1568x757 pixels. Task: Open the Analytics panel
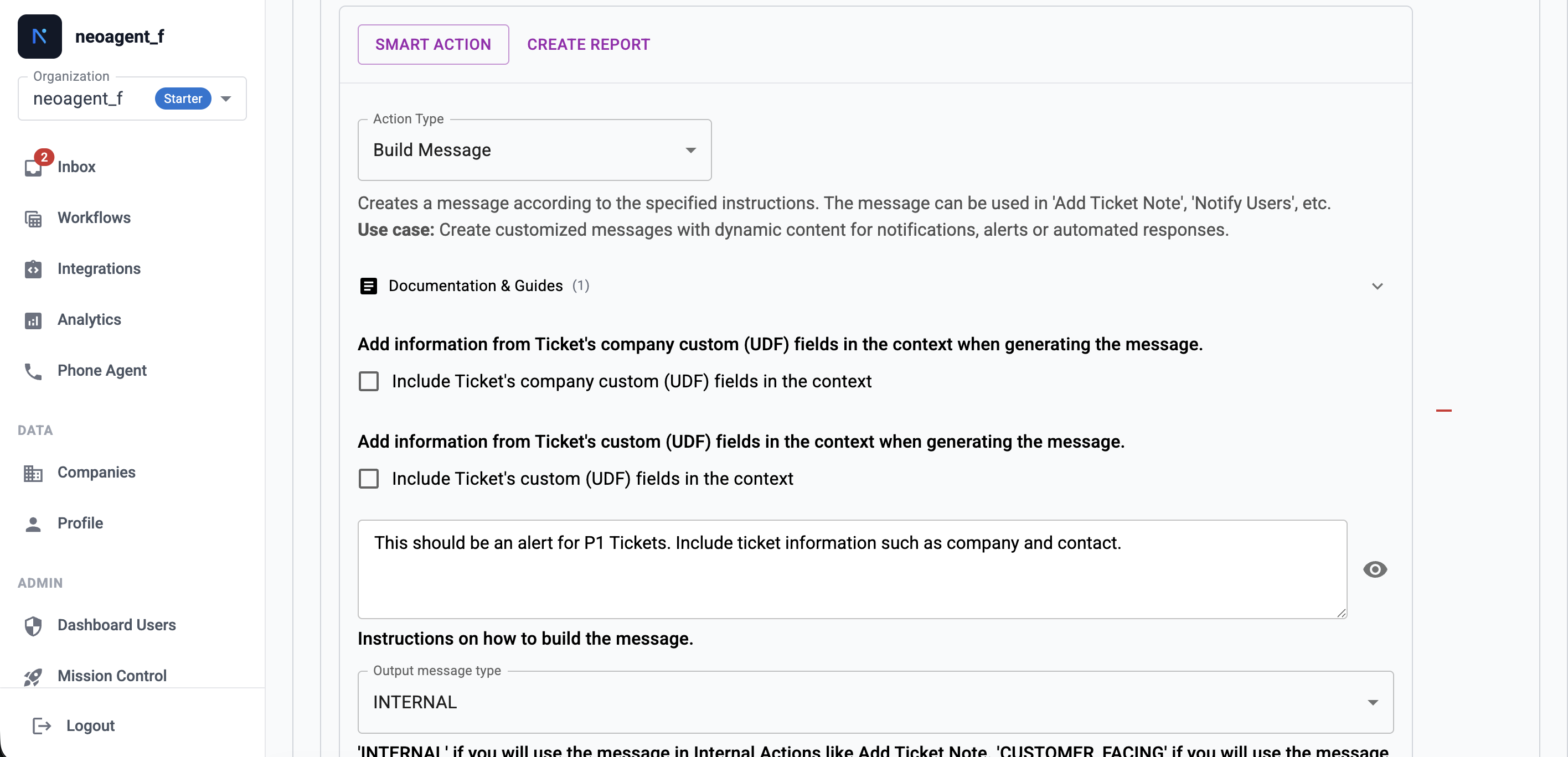[x=89, y=319]
